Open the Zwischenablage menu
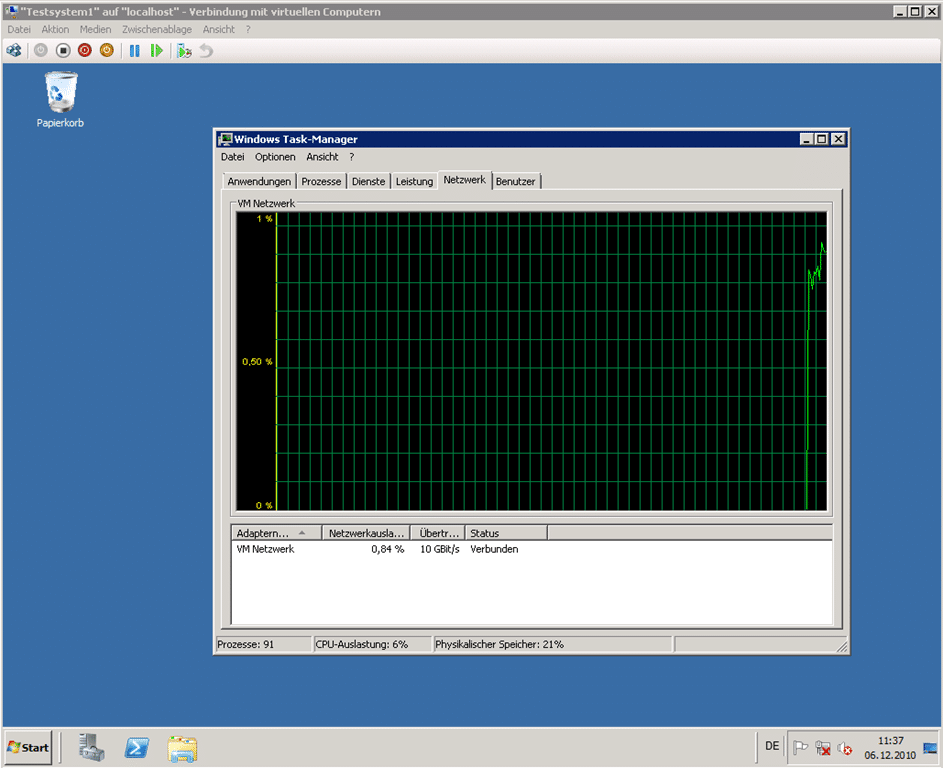This screenshot has height=768, width=943. tap(157, 29)
